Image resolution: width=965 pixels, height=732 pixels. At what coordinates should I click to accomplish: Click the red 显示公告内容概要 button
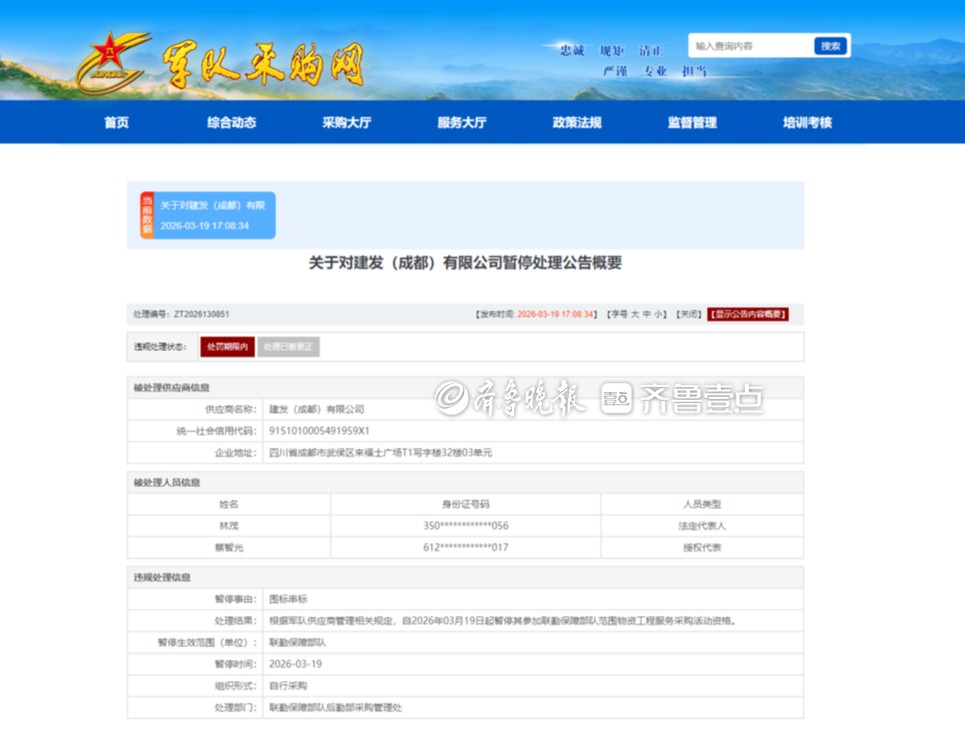click(x=748, y=314)
